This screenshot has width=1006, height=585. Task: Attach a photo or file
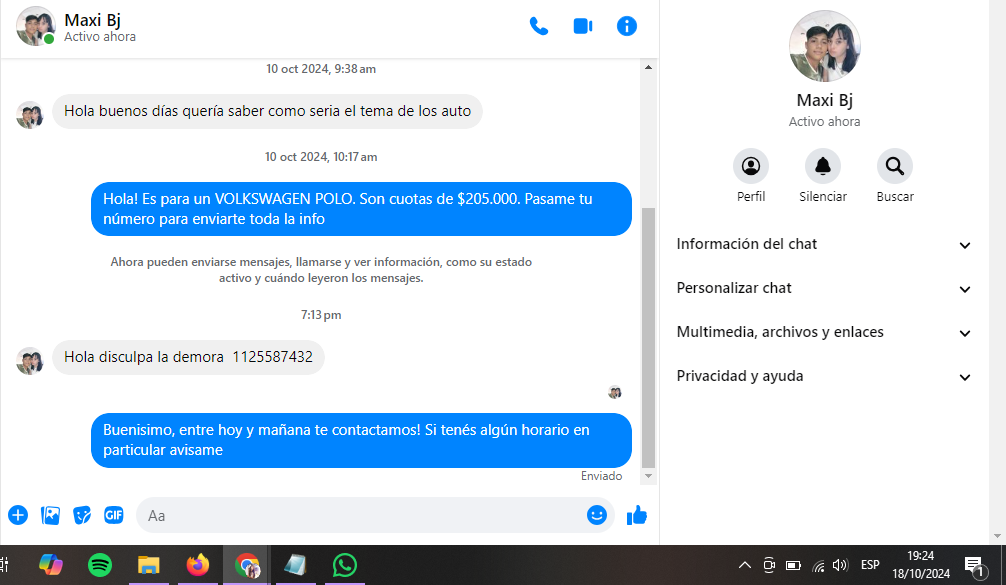pyautogui.click(x=51, y=515)
